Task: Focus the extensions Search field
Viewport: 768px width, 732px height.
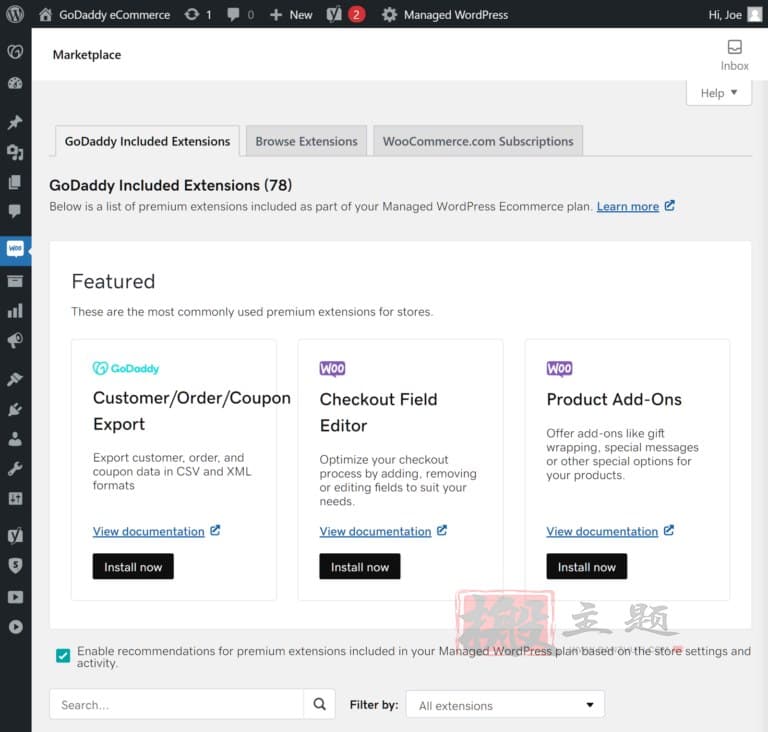Action: point(176,705)
